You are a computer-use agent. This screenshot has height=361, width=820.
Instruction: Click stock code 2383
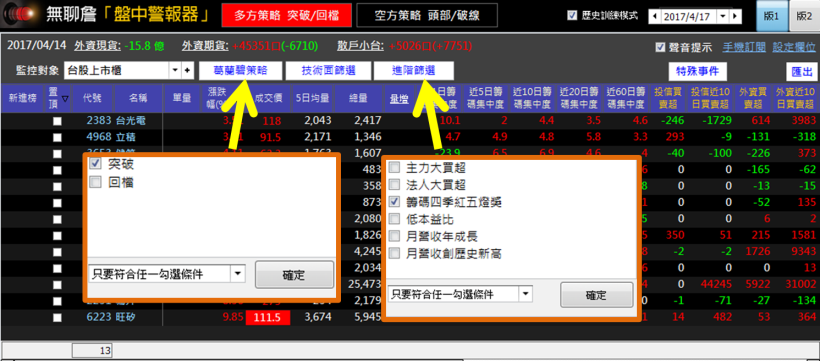point(98,121)
